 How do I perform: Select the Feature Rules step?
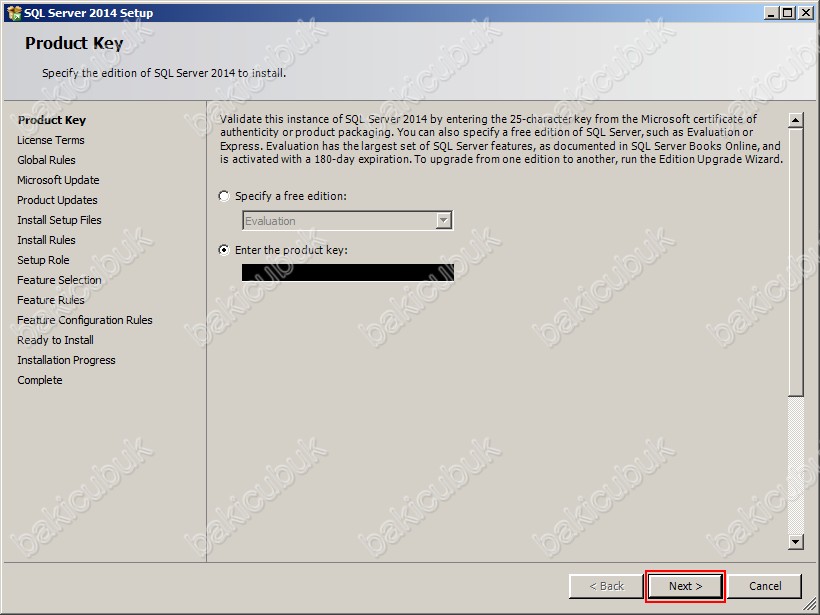pyautogui.click(x=51, y=300)
